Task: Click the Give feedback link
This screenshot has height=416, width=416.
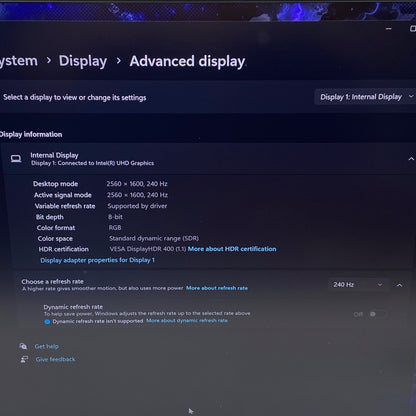Action: (56, 359)
